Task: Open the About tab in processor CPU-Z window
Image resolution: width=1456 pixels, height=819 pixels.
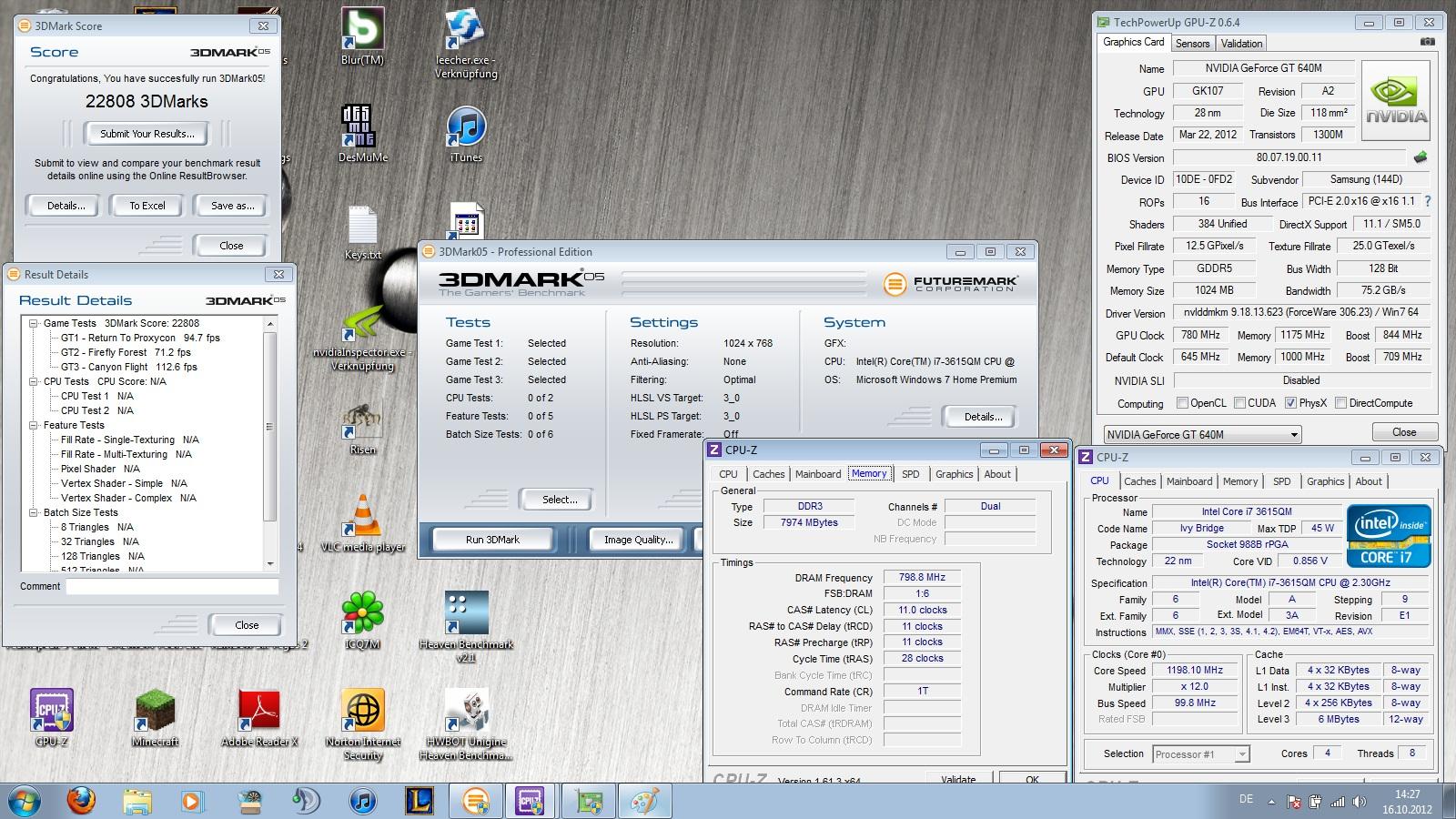Action: coord(1369,481)
